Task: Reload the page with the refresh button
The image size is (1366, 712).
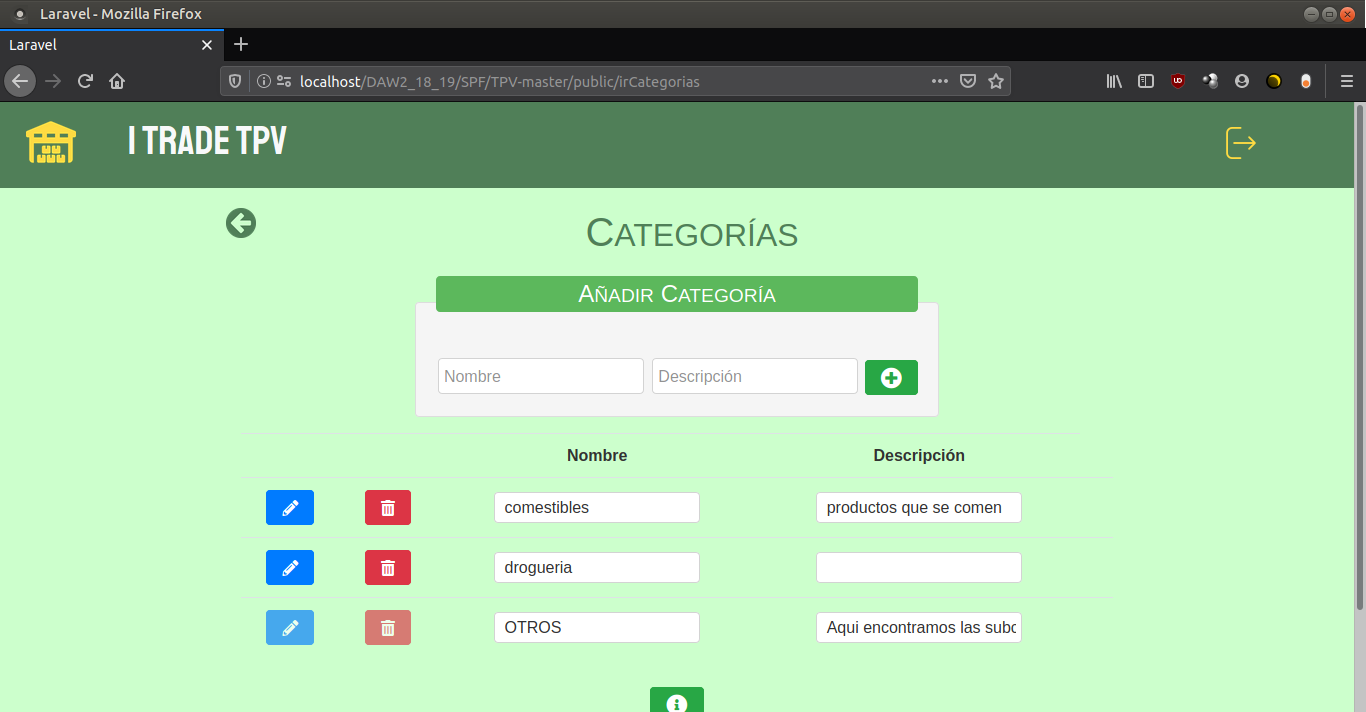Action: pyautogui.click(x=86, y=82)
